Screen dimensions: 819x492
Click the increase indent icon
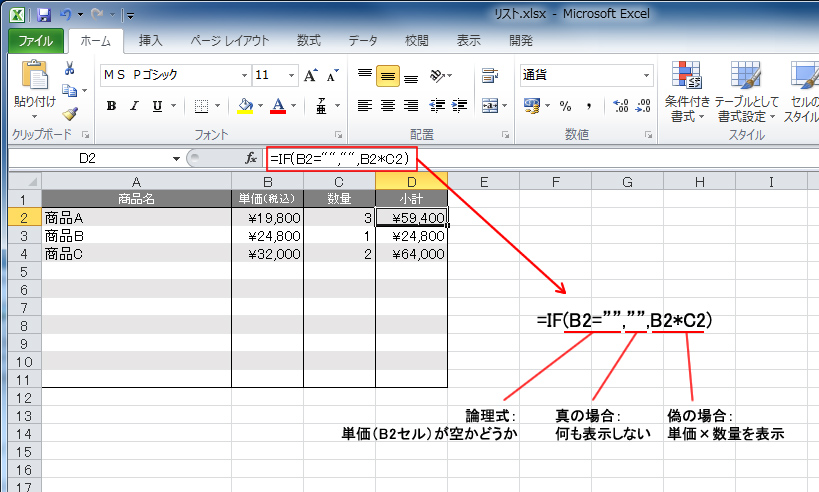tap(459, 106)
